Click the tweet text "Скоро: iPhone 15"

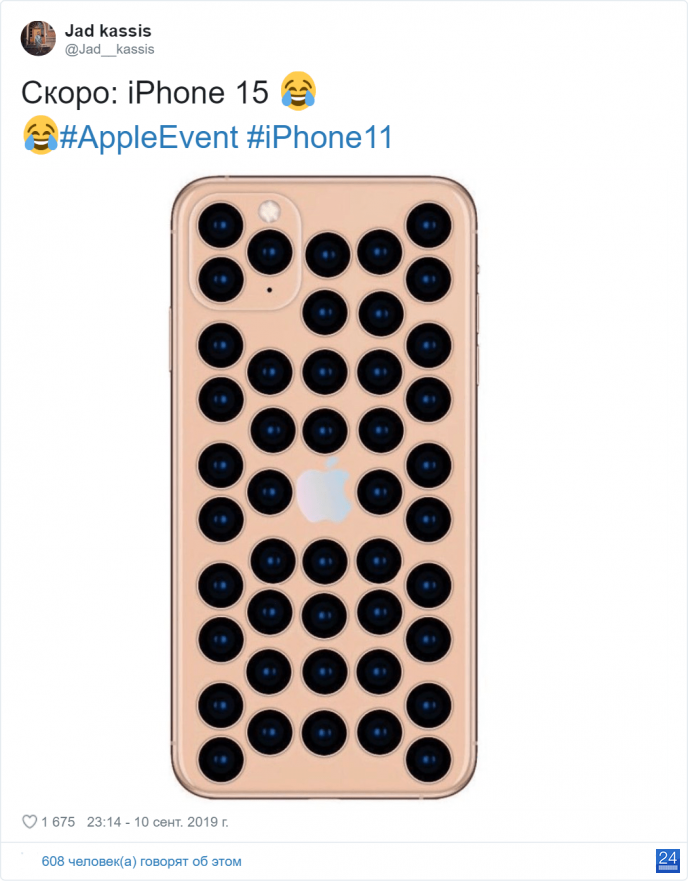(145, 92)
